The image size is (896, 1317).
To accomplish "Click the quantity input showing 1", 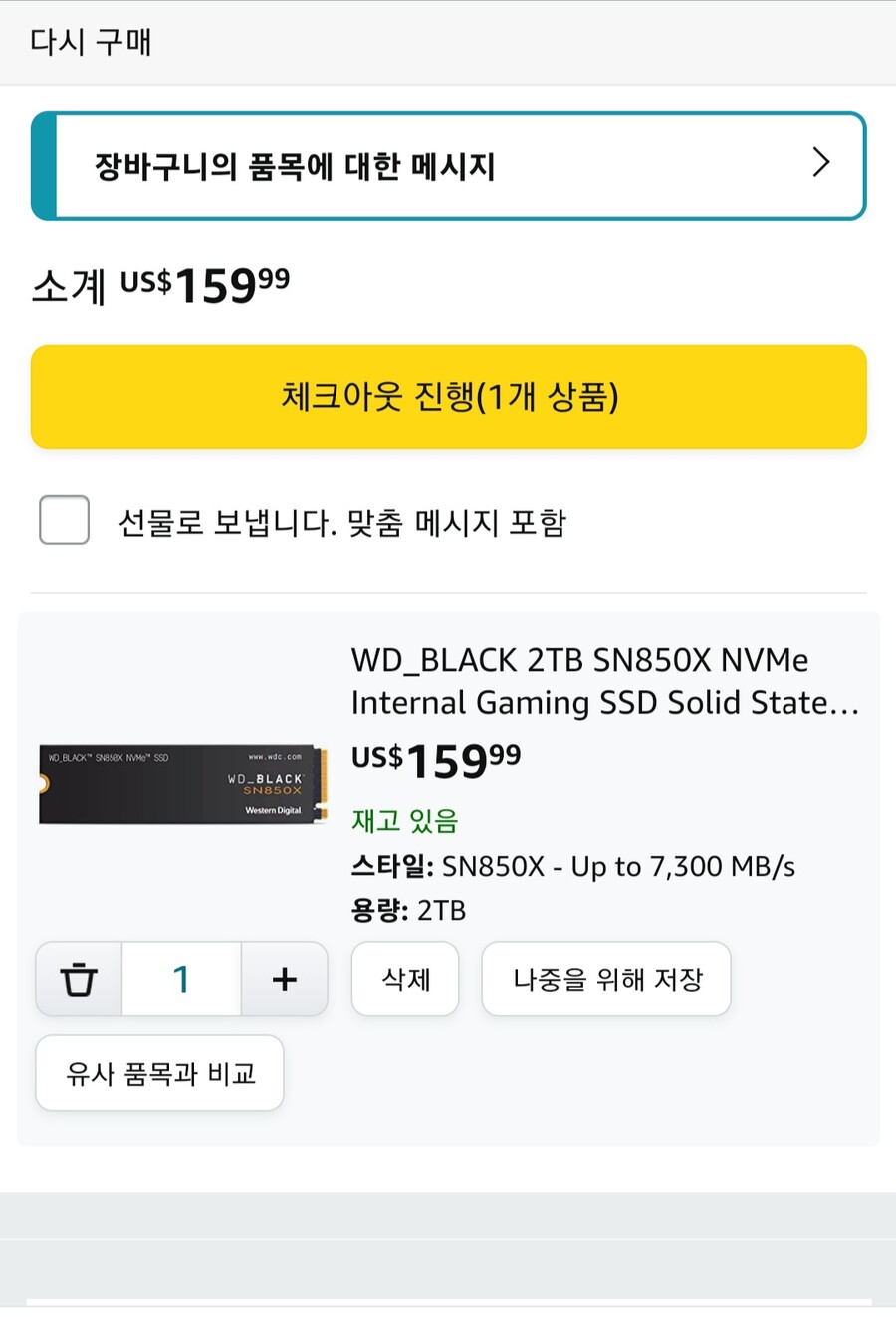I will 181,979.
